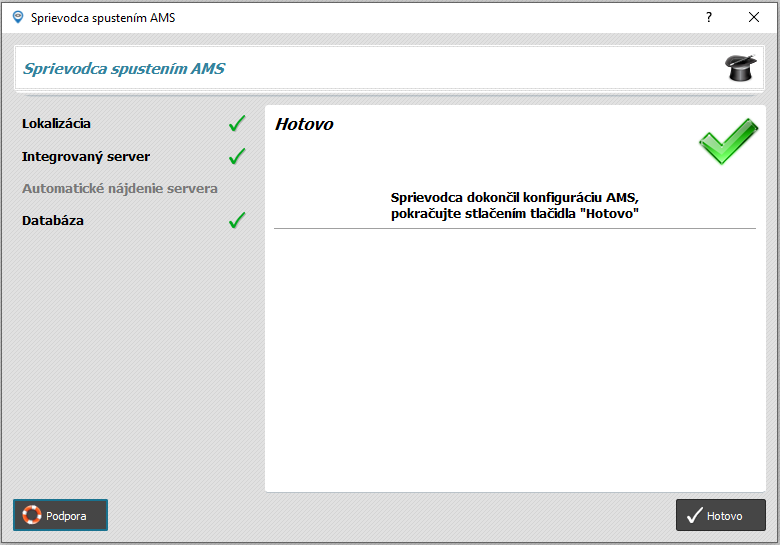Image resolution: width=780 pixels, height=545 pixels.
Task: Open Podpora support button
Action: (x=60, y=515)
